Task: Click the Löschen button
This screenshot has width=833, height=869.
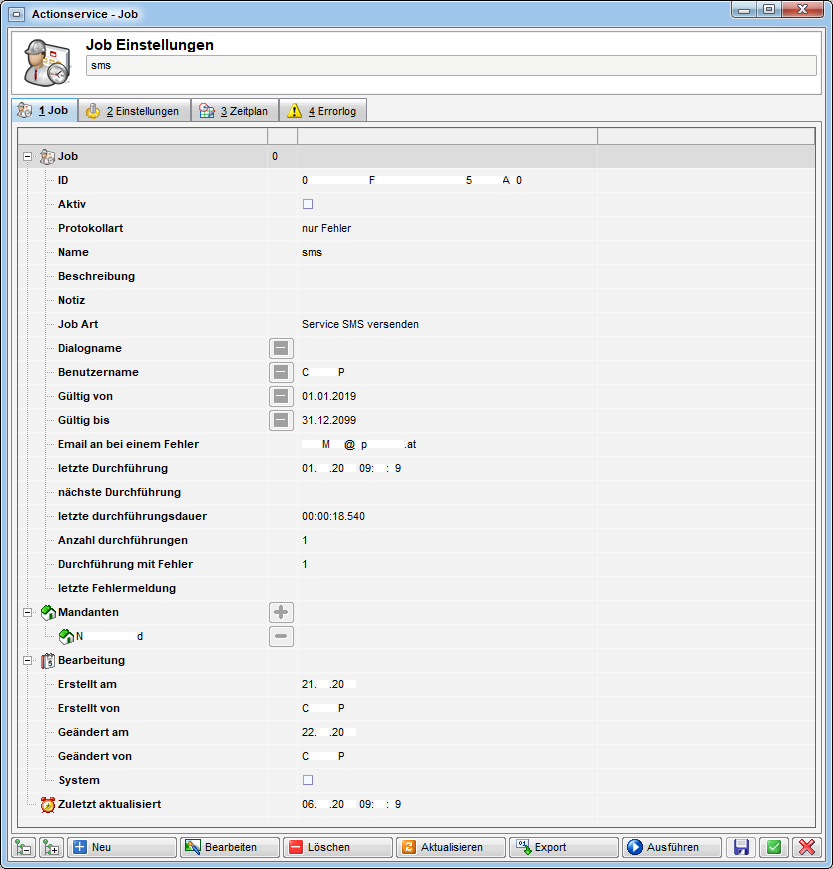Action: 337,847
